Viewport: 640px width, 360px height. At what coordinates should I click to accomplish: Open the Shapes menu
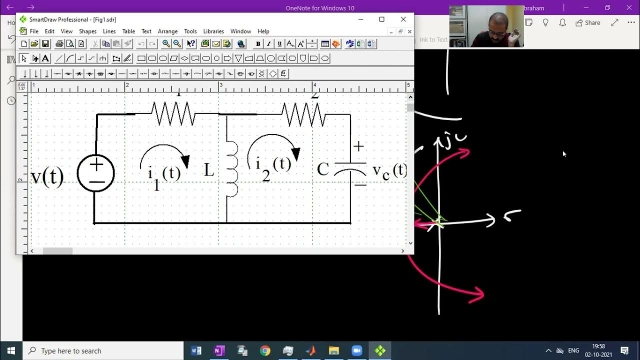tap(88, 31)
